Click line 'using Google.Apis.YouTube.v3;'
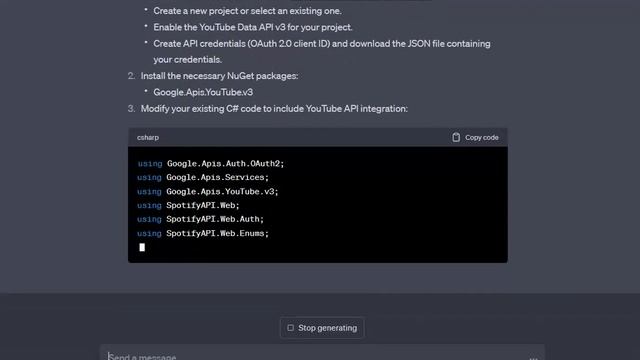Image resolution: width=640 pixels, height=360 pixels. tap(208, 191)
